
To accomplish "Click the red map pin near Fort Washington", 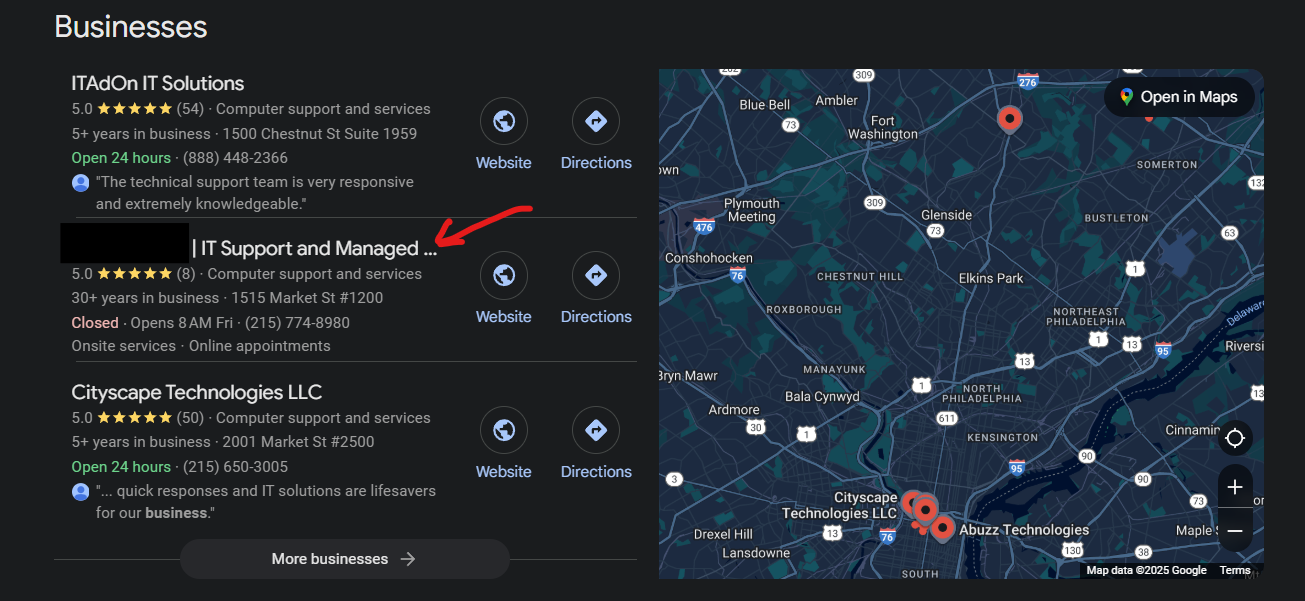I will pyautogui.click(x=1010, y=119).
